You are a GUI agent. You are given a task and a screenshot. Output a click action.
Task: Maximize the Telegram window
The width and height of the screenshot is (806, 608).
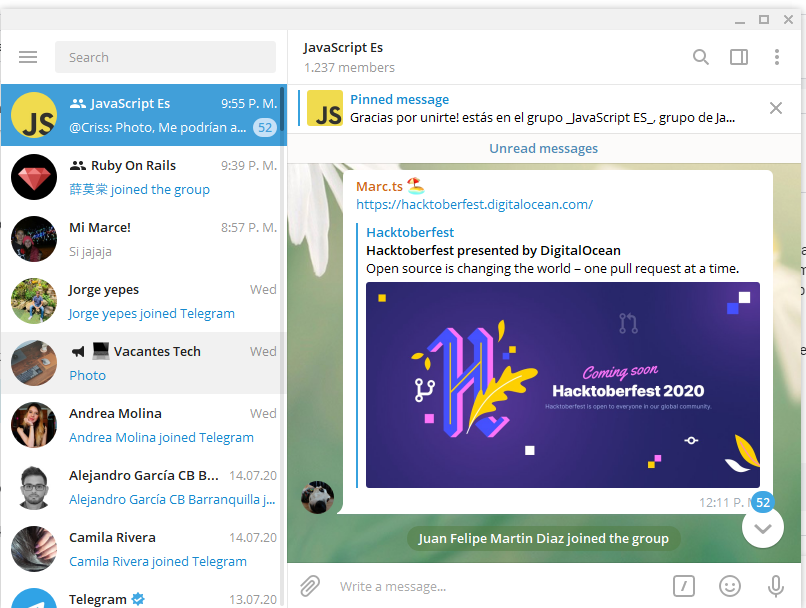pyautogui.click(x=764, y=20)
